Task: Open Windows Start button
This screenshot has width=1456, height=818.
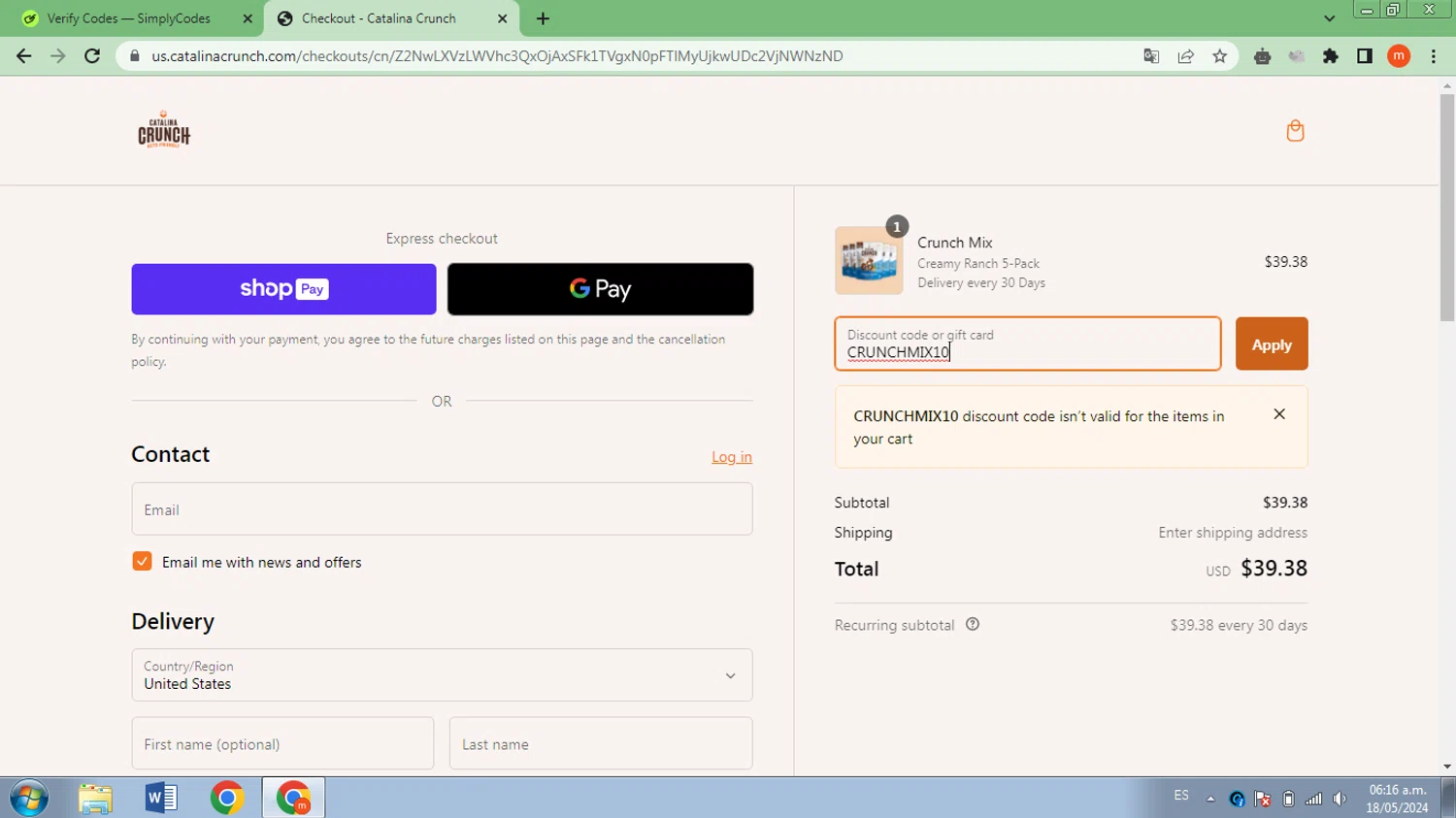Action: 29,798
